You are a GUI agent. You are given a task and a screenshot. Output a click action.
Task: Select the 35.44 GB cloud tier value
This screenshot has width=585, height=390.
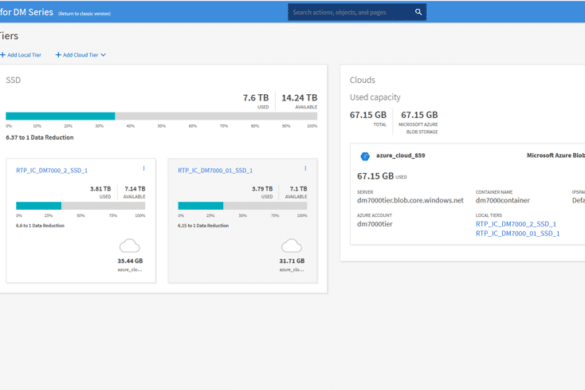[x=130, y=261]
